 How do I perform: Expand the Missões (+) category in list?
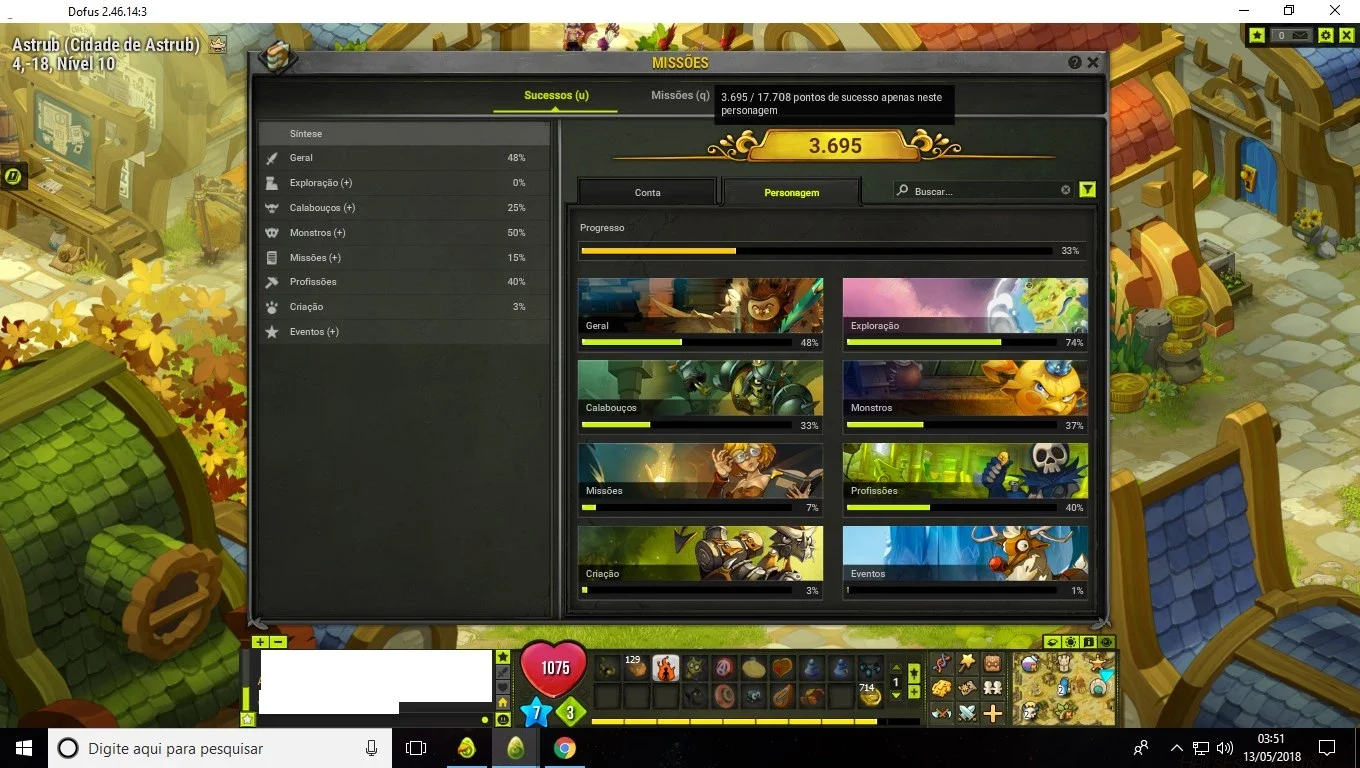click(x=404, y=258)
